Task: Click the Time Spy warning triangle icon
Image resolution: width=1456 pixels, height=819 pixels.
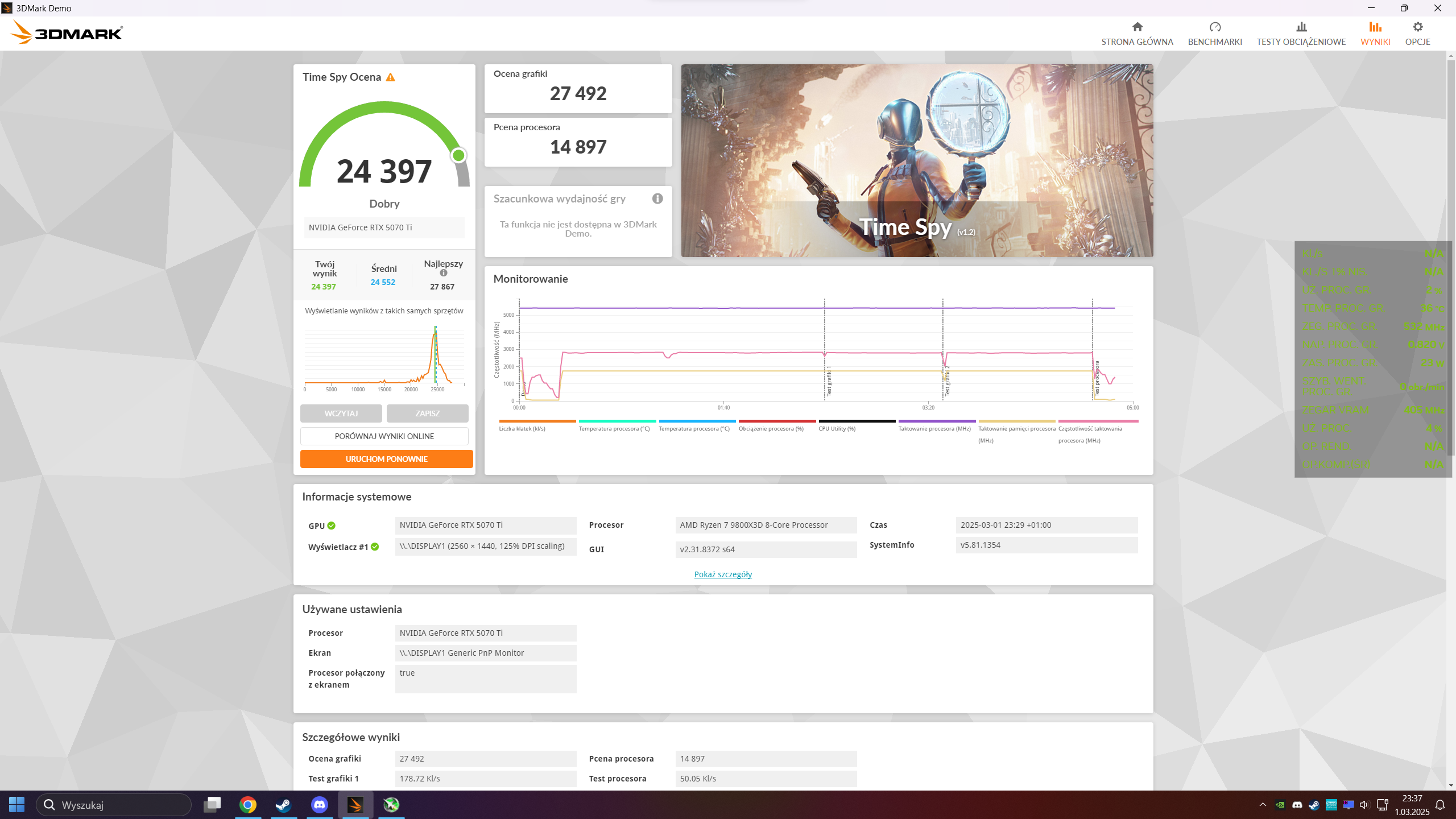Action: coord(390,77)
